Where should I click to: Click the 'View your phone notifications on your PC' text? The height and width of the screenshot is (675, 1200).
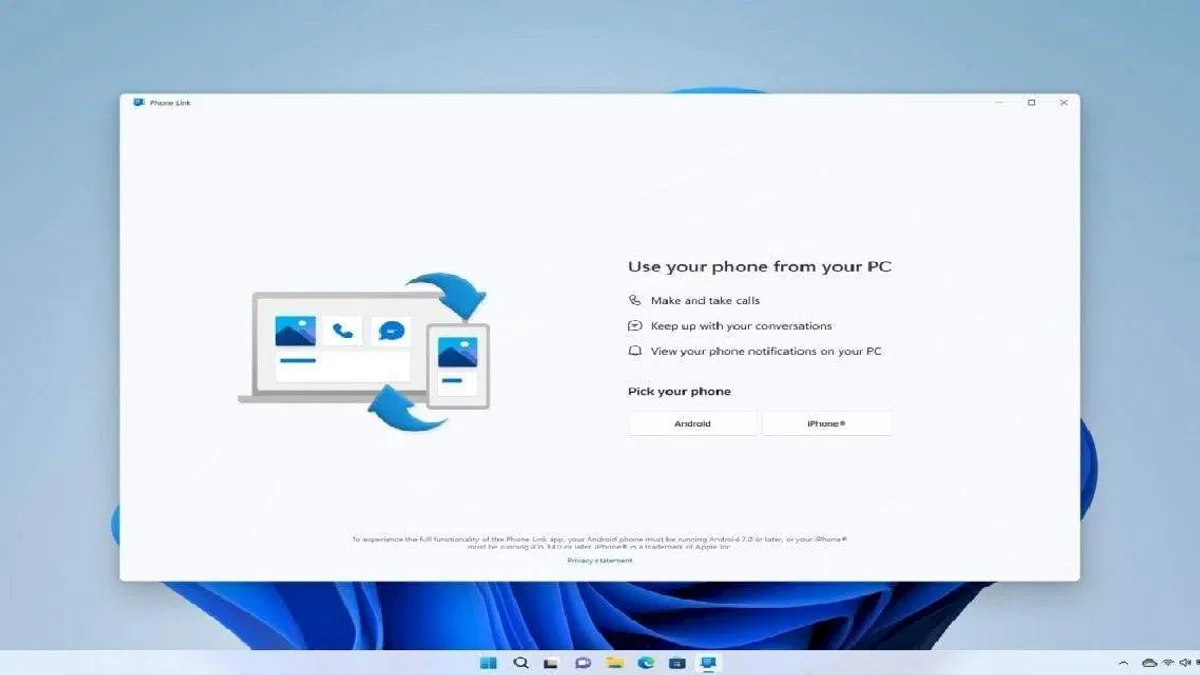(766, 351)
